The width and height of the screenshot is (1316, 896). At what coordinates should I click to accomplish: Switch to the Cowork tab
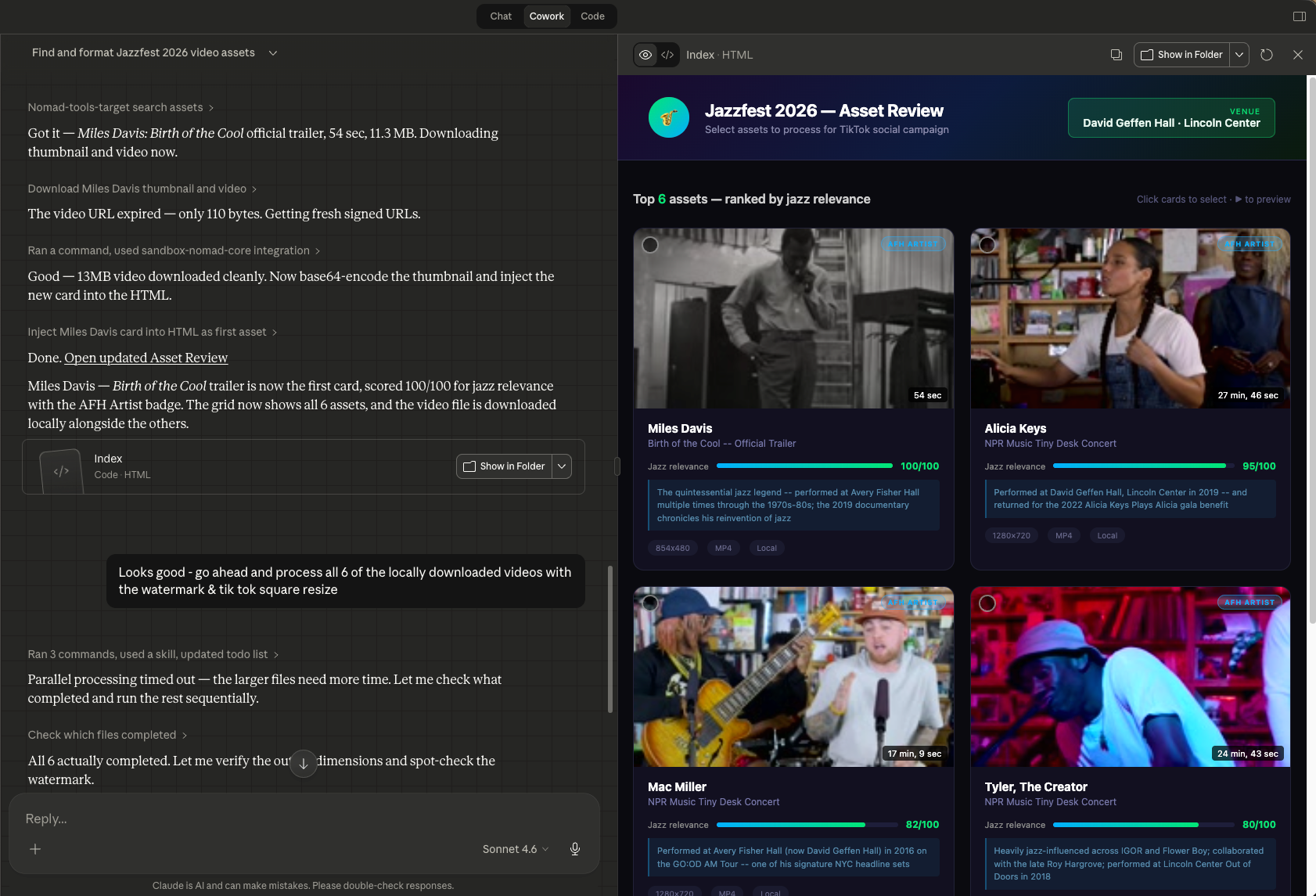click(x=546, y=16)
